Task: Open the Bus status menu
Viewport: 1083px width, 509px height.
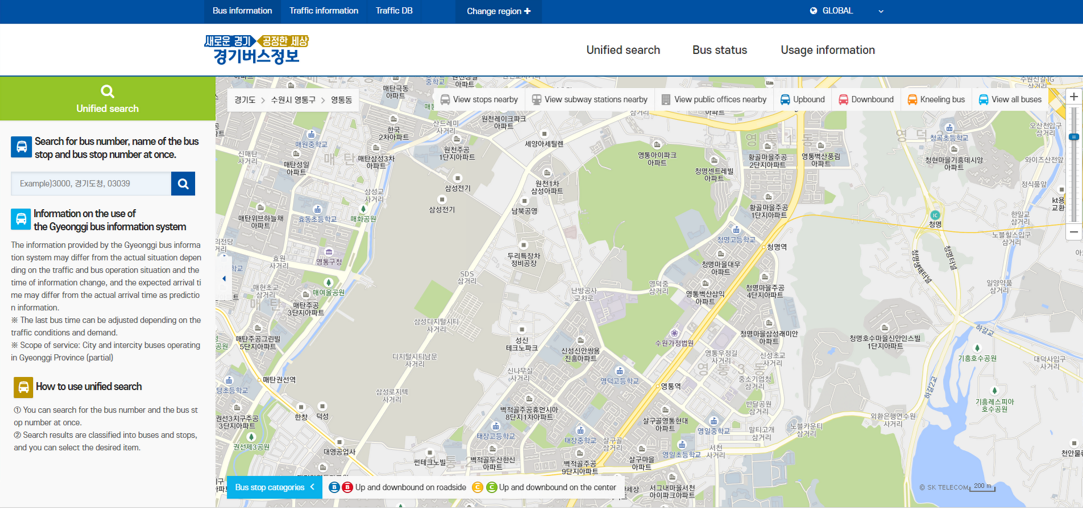Action: tap(719, 50)
